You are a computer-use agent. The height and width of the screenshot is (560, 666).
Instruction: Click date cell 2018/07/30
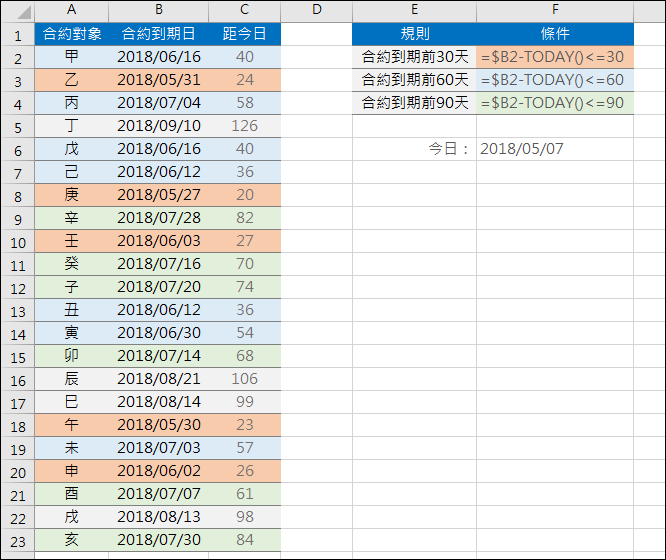click(158, 540)
